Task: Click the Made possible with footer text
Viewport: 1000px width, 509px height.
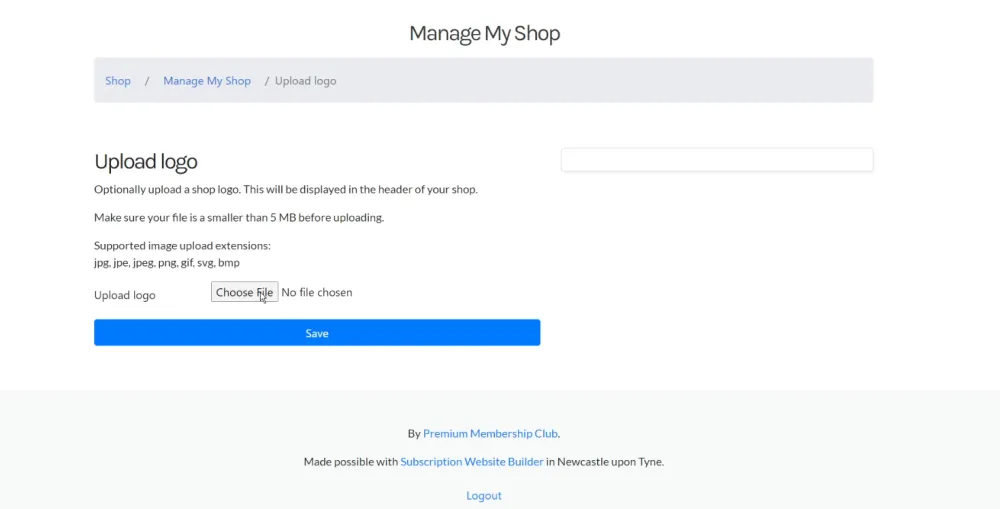Action: click(351, 462)
